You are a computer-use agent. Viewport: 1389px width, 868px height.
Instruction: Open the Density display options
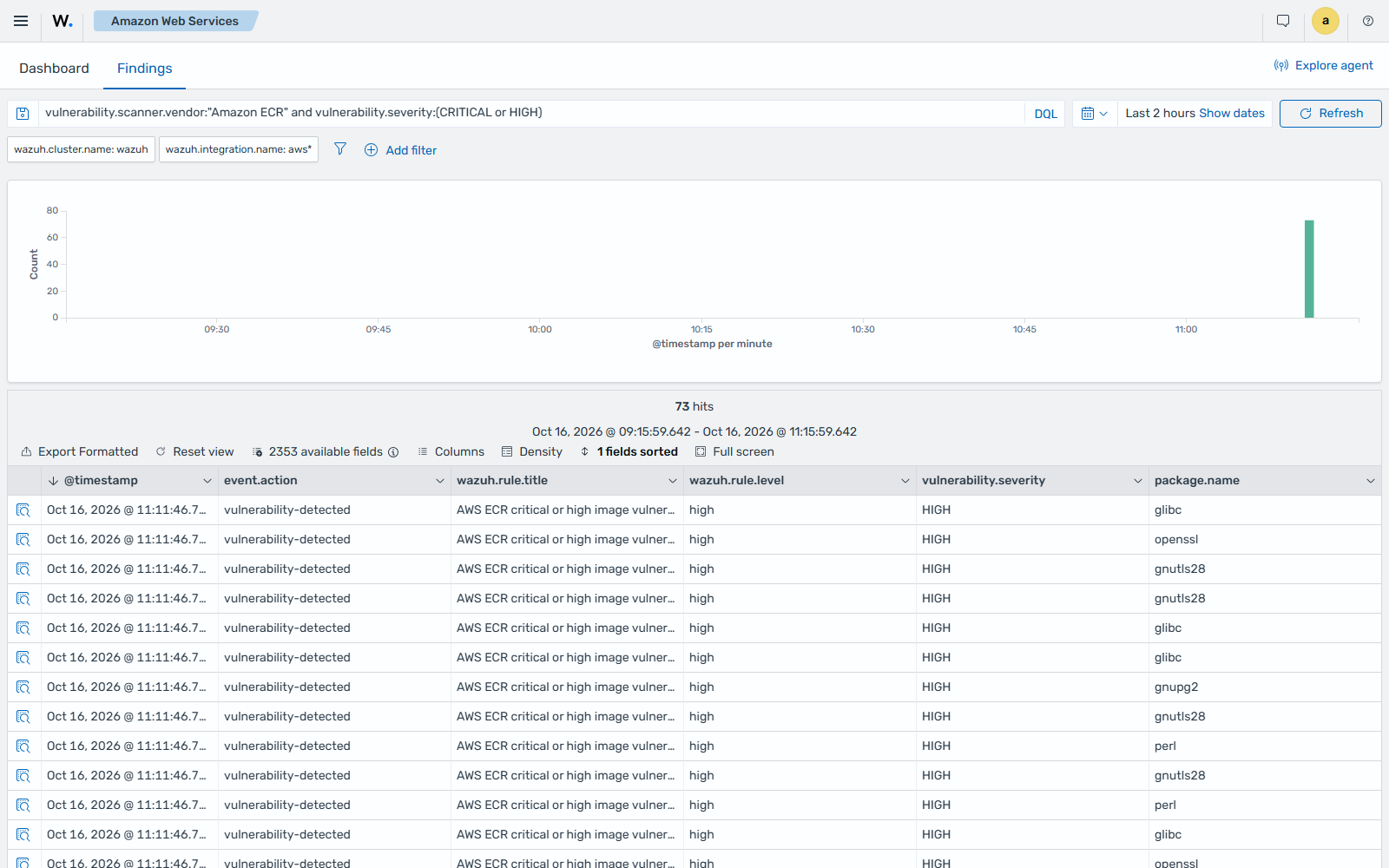tap(532, 451)
